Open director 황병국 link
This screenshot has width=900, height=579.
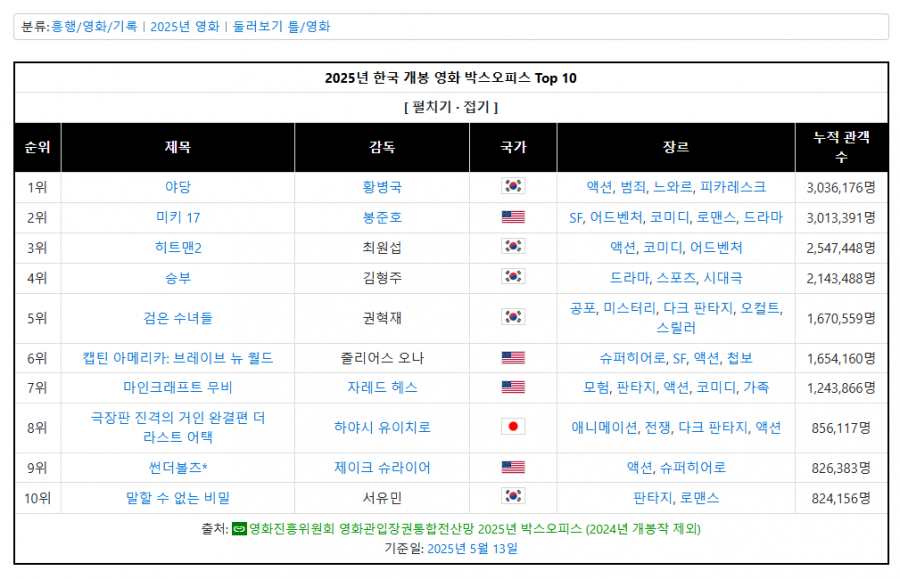click(382, 187)
